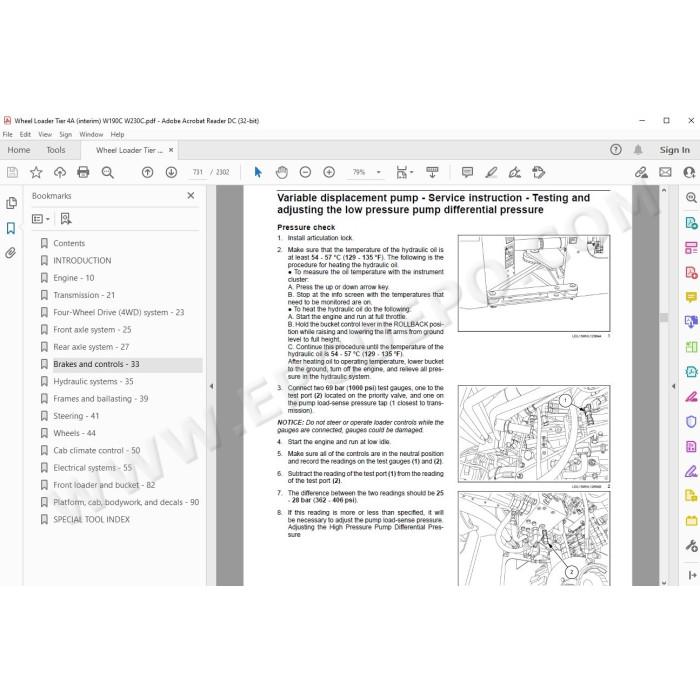Show page thumbnails panel
The image size is (700, 700).
click(x=12, y=203)
